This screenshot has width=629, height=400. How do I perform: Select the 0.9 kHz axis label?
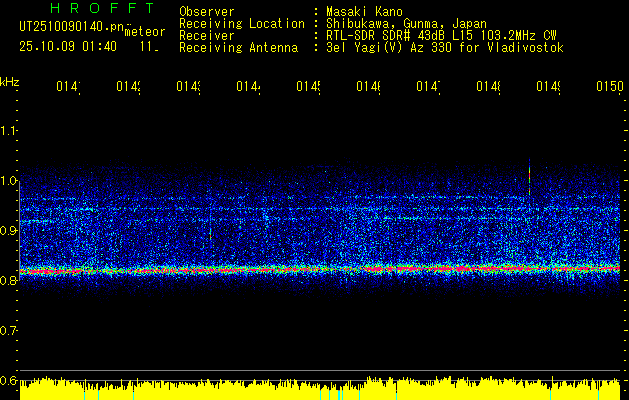click(x=9, y=231)
